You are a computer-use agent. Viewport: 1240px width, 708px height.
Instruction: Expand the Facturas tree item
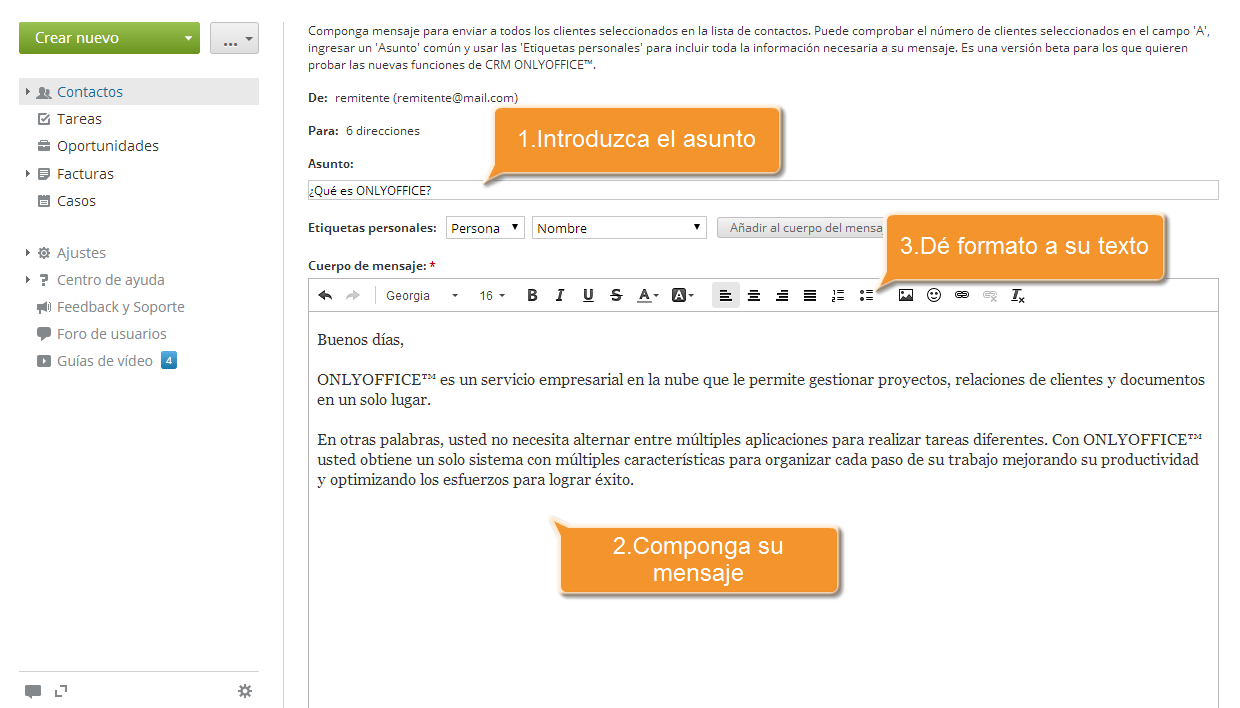coord(28,174)
